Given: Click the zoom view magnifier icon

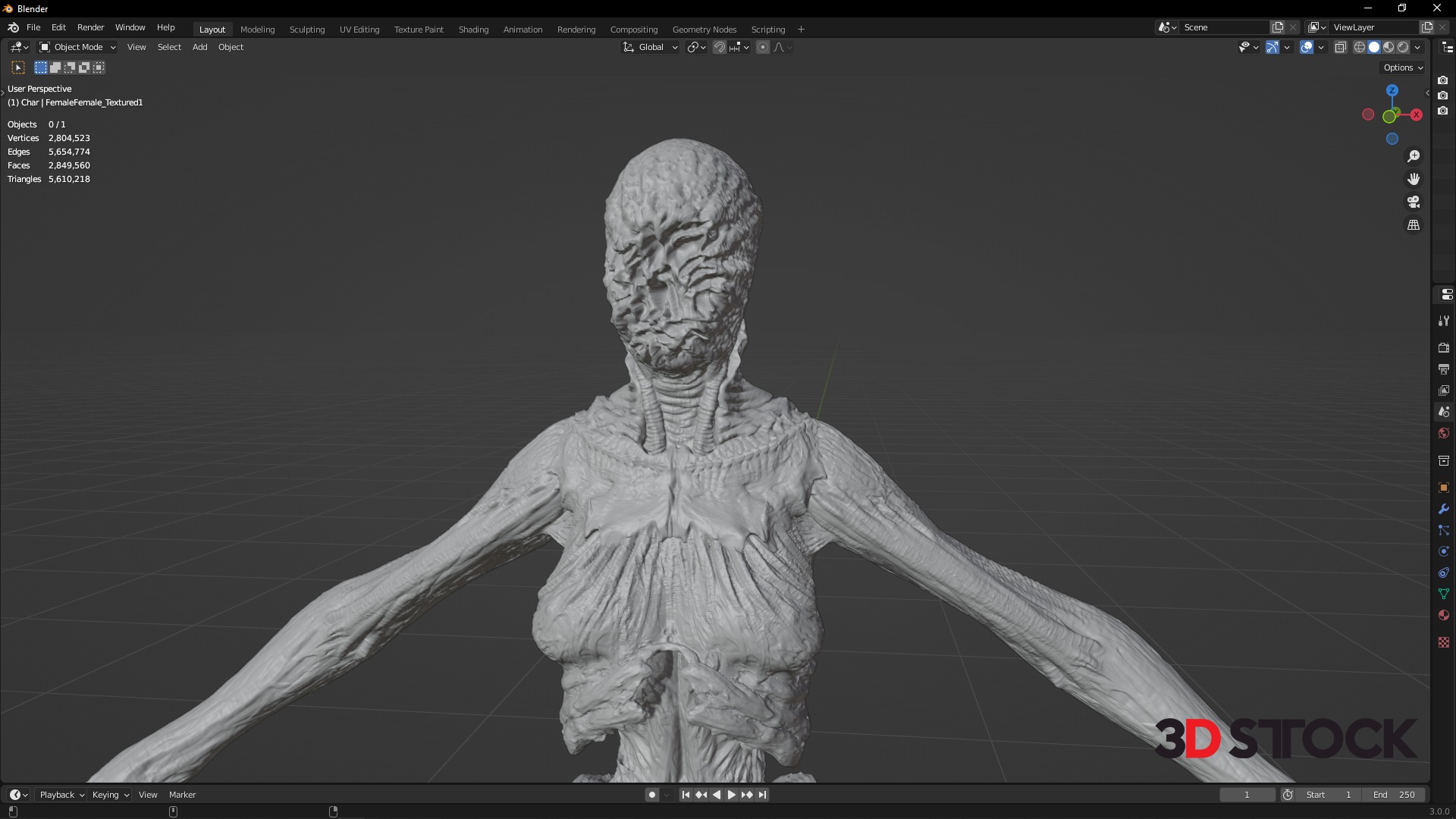Looking at the screenshot, I should click(1414, 156).
